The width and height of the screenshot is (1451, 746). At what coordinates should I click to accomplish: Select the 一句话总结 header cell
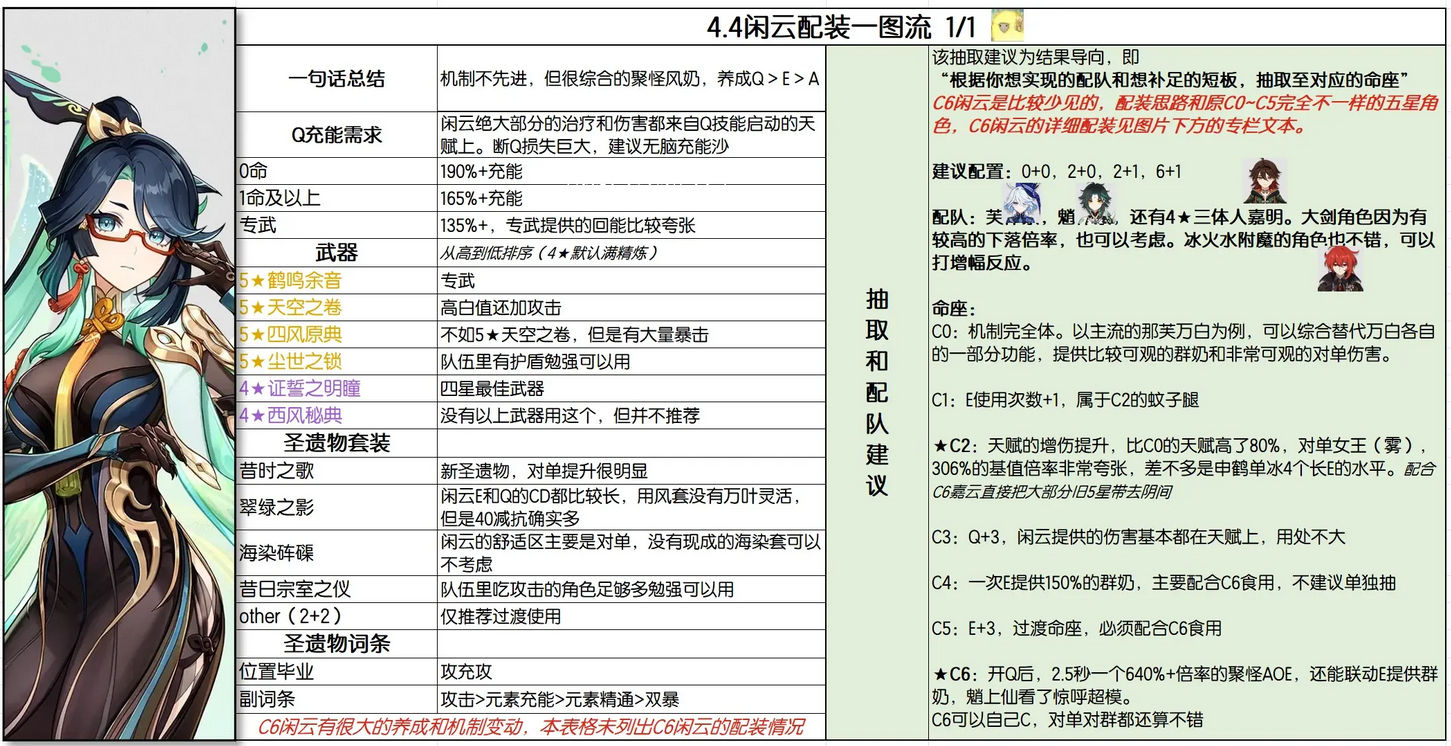tap(336, 79)
